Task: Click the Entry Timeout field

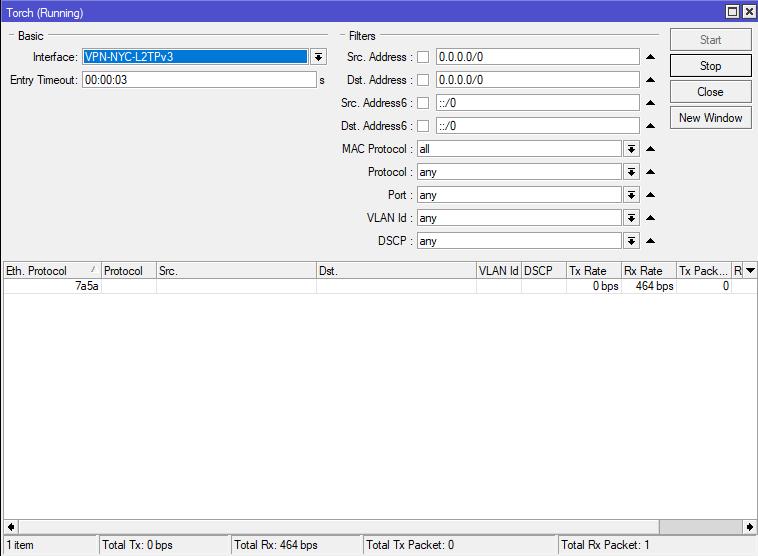Action: pyautogui.click(x=199, y=80)
